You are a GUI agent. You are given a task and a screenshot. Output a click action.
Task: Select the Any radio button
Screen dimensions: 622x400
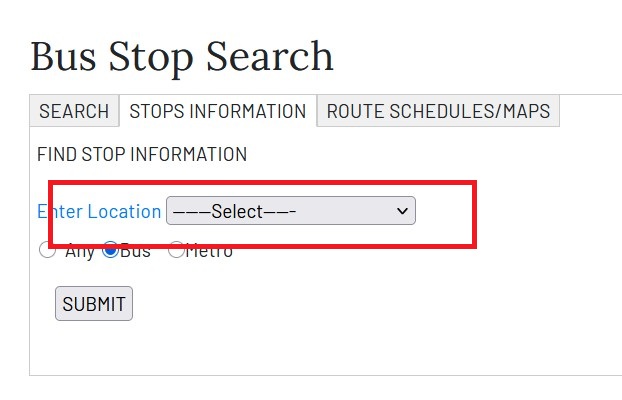tap(48, 250)
